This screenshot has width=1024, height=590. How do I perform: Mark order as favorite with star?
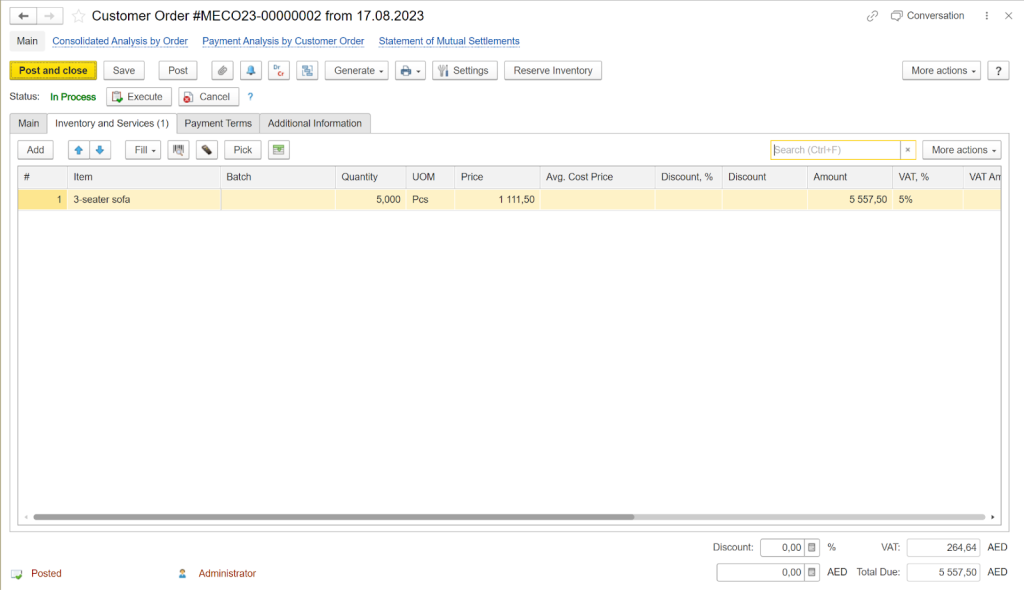78,16
